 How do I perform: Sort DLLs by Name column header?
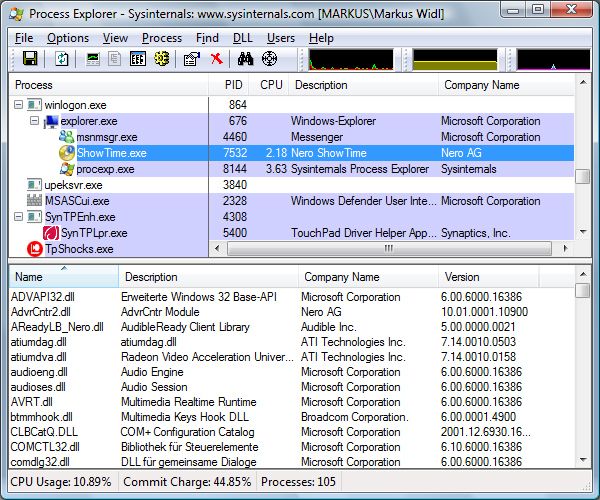point(64,277)
